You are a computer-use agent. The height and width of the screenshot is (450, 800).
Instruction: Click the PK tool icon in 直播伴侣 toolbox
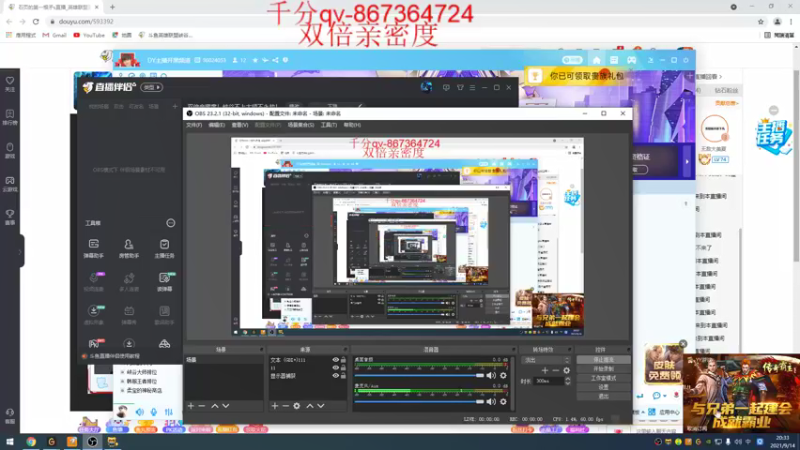coord(94,343)
